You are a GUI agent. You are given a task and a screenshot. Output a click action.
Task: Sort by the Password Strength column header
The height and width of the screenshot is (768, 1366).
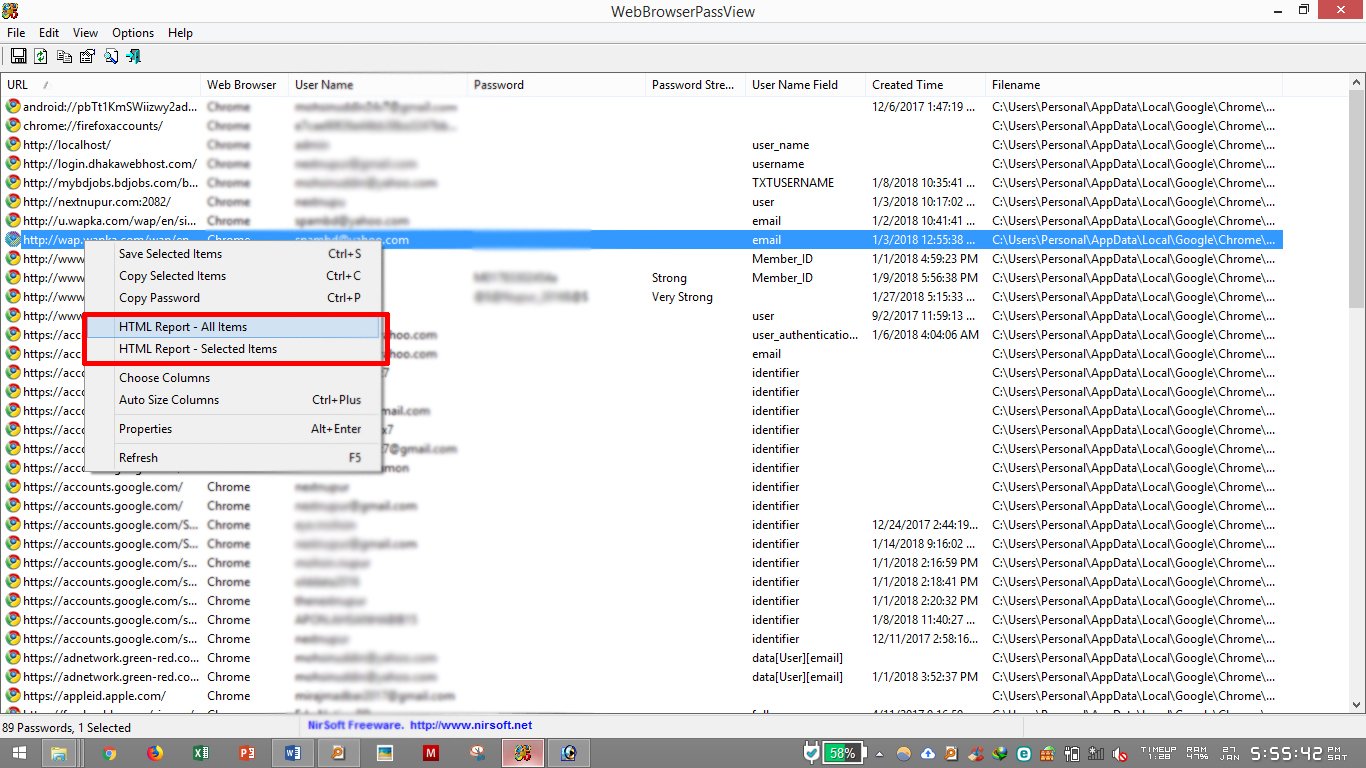click(696, 85)
